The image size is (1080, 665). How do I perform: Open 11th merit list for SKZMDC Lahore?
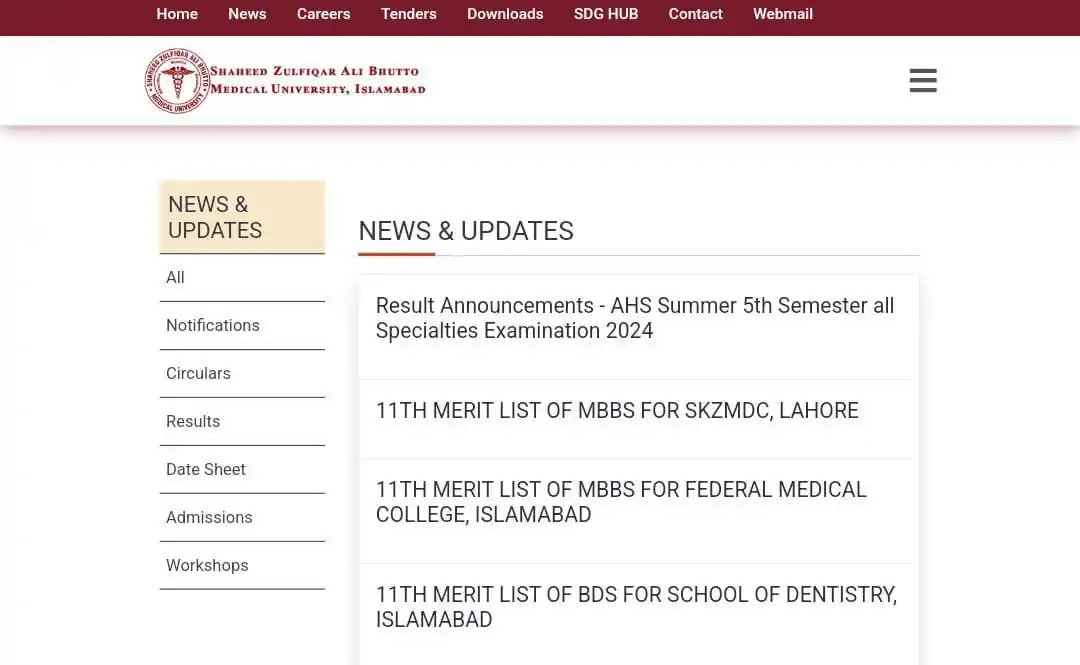click(617, 411)
